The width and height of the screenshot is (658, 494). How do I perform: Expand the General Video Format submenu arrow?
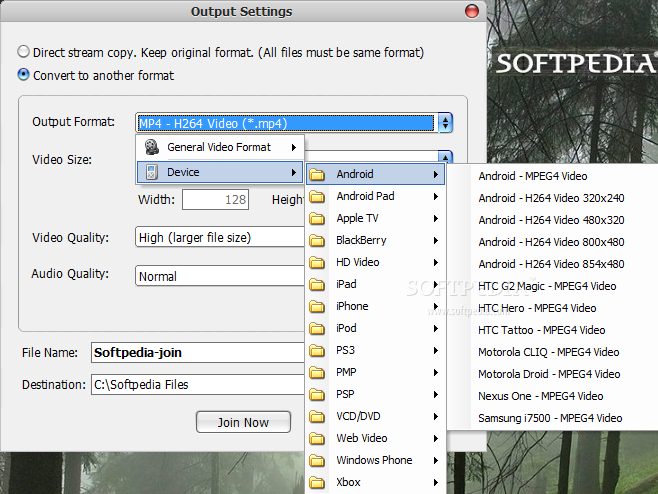(294, 147)
